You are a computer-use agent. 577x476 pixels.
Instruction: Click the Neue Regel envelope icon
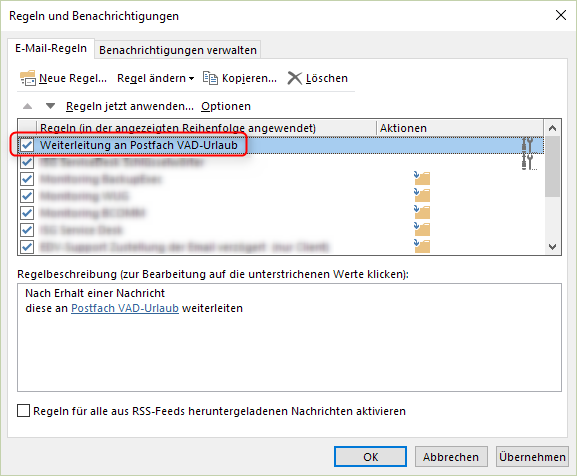pos(28,78)
